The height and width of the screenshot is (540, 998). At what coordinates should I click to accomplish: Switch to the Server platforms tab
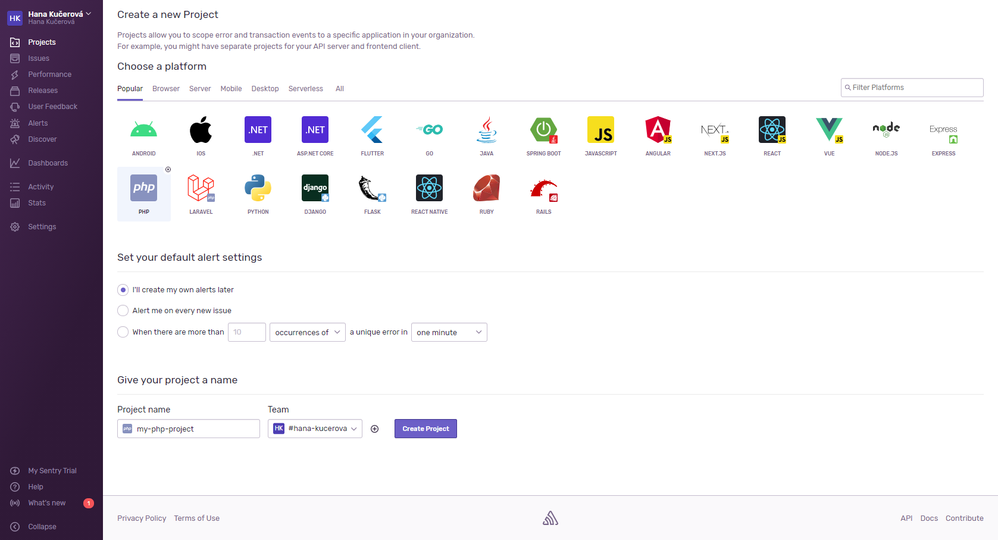pyautogui.click(x=200, y=89)
